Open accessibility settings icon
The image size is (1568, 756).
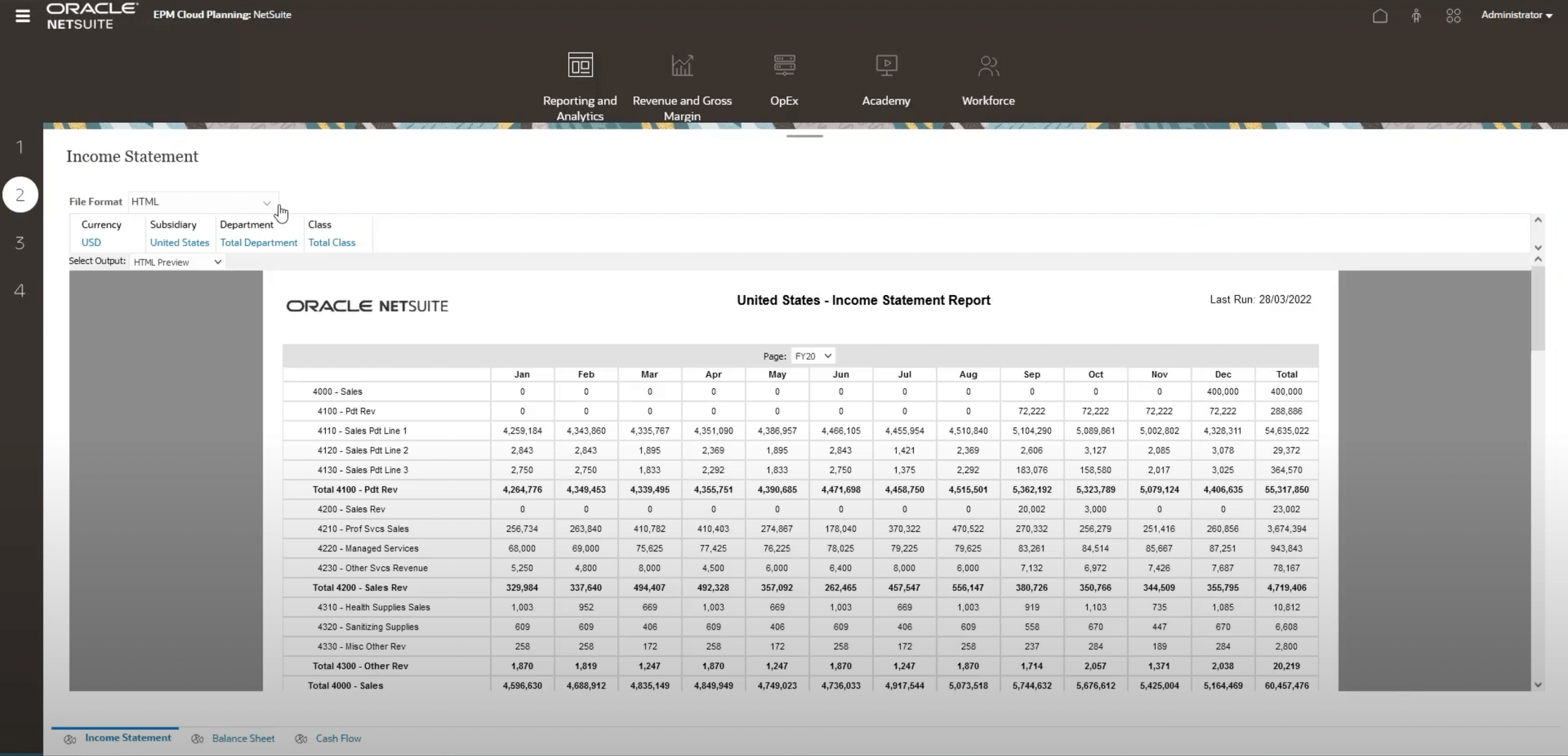coord(1416,15)
